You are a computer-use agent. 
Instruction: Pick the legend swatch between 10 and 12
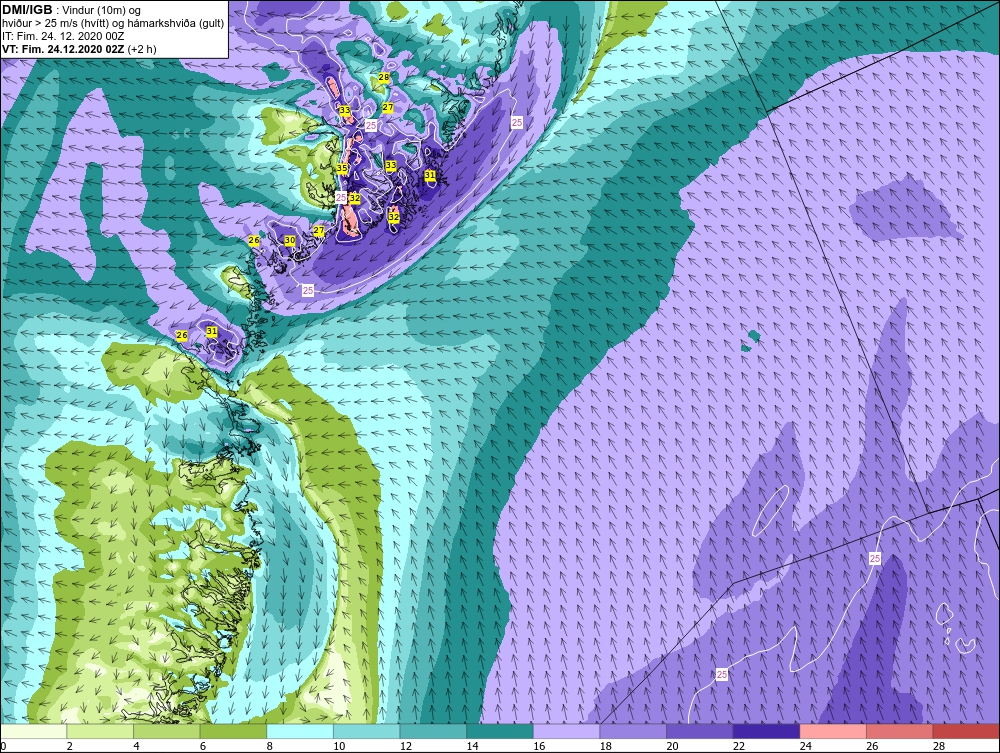(x=367, y=731)
